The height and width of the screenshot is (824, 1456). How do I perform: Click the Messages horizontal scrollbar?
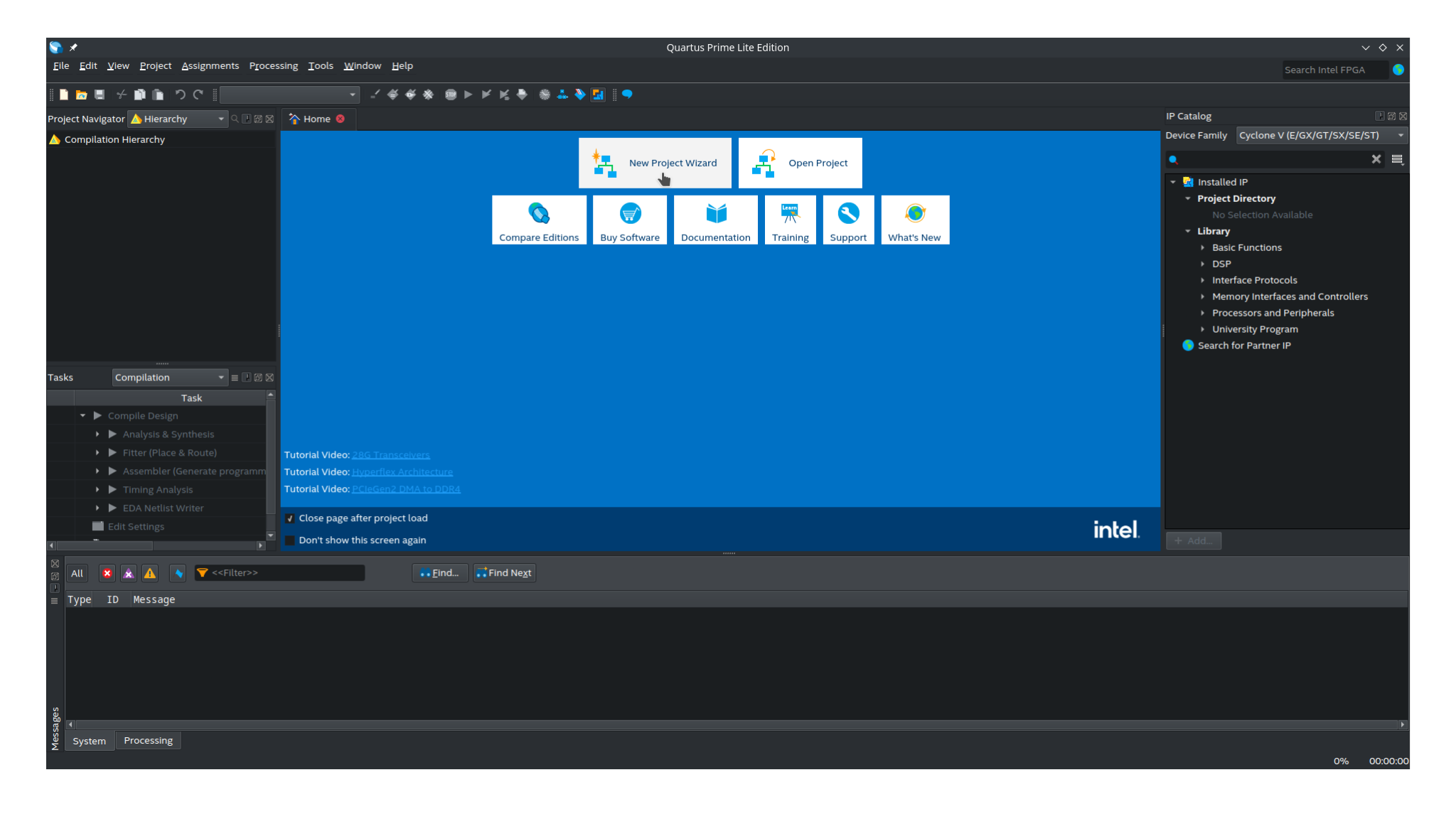[x=736, y=724]
